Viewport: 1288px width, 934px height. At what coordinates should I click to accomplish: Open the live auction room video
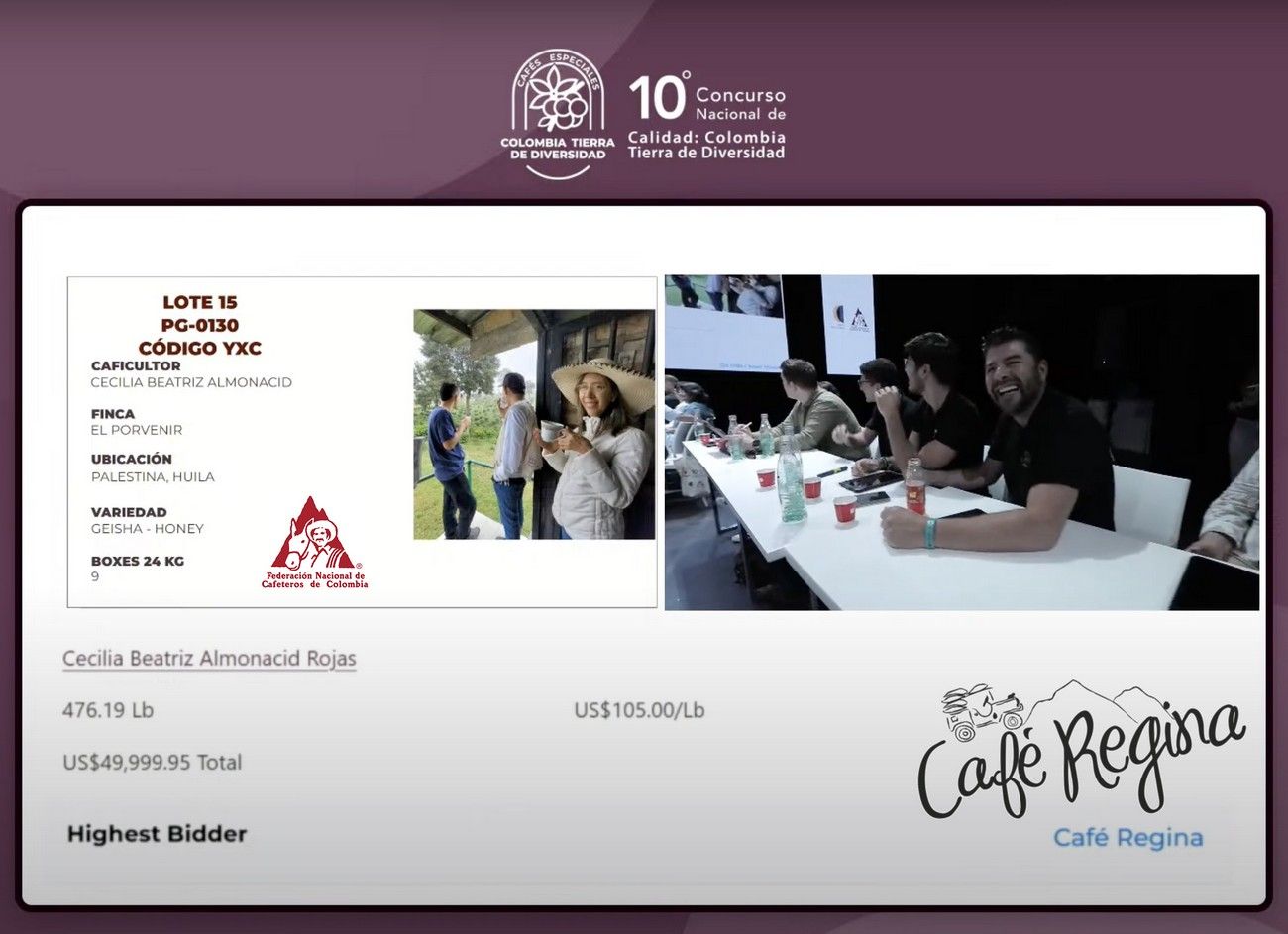coord(962,442)
